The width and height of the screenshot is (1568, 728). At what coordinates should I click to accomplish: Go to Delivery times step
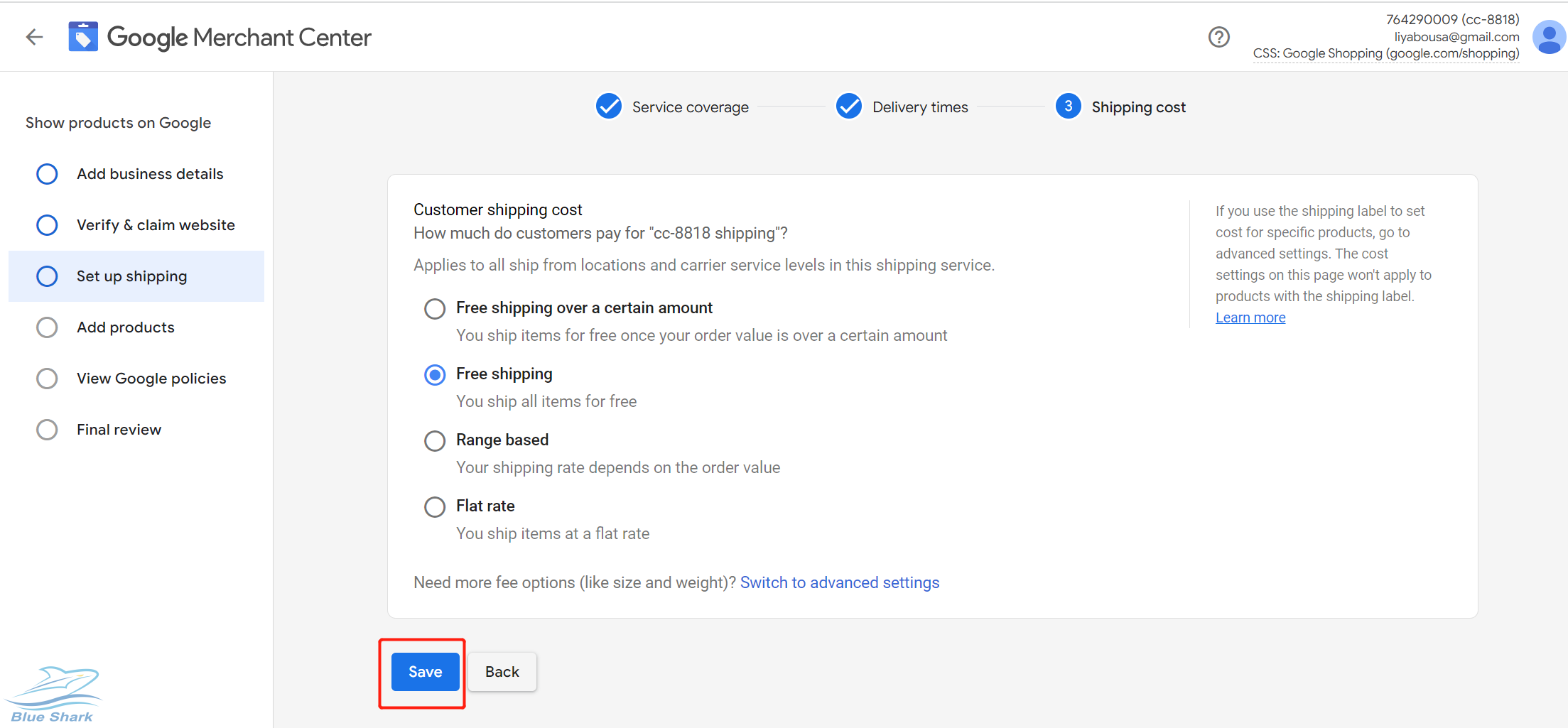920,107
